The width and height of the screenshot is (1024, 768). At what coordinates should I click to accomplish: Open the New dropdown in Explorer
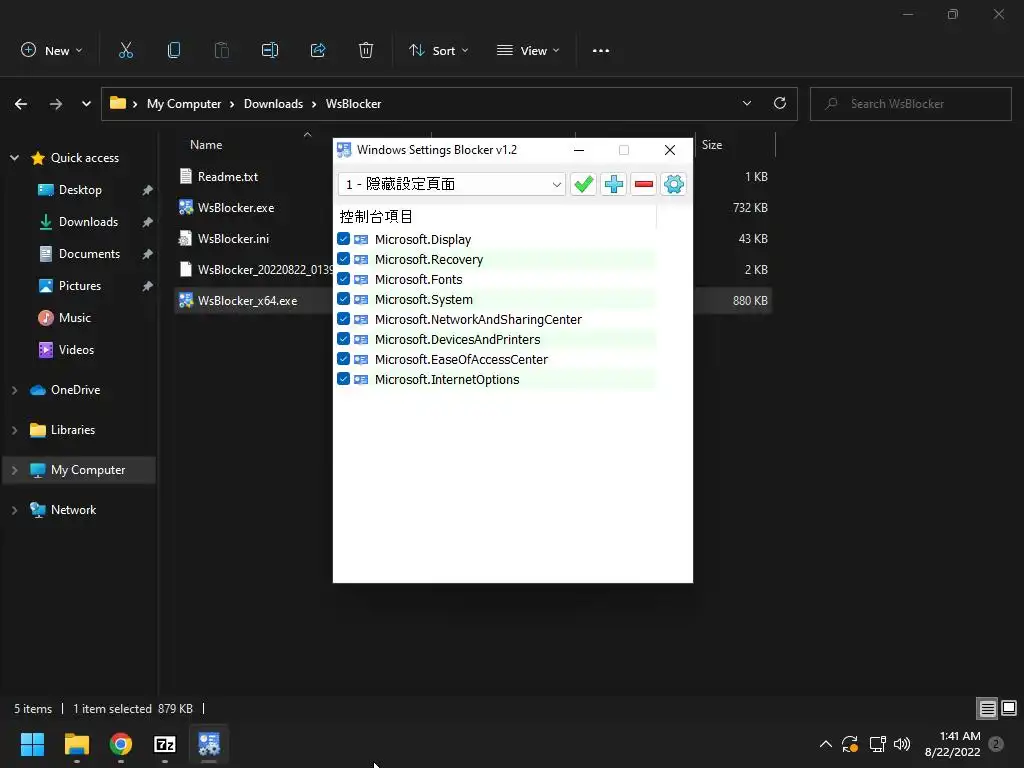coord(52,50)
